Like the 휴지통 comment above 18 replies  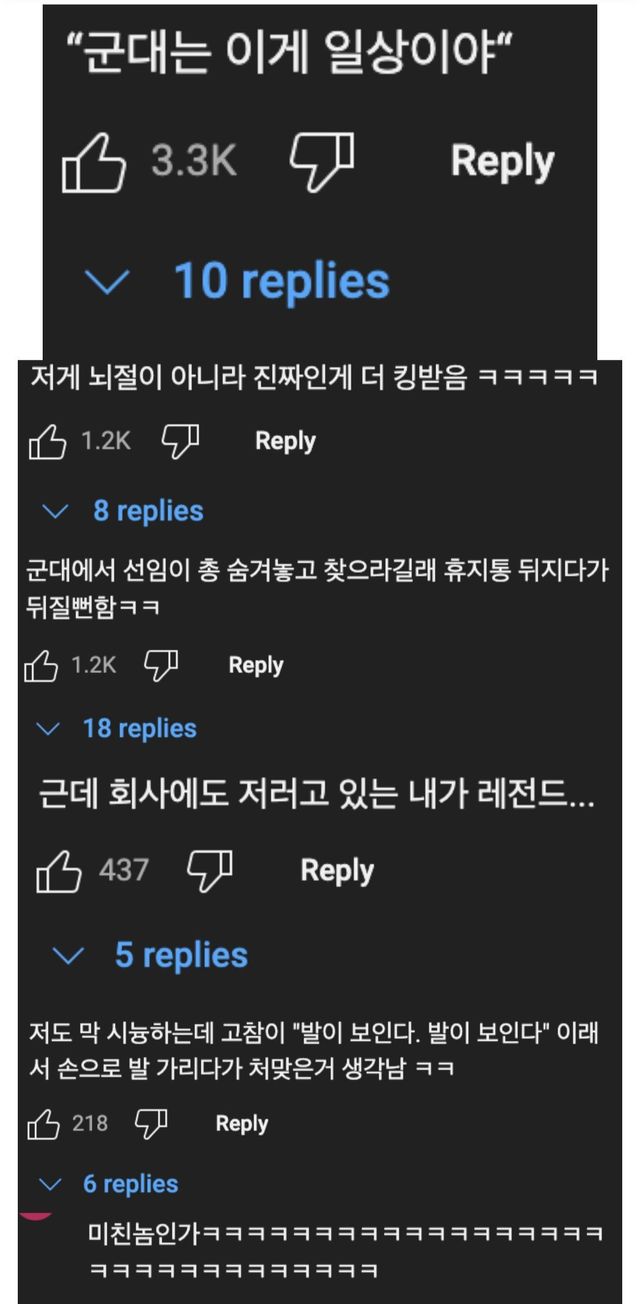click(x=41, y=665)
